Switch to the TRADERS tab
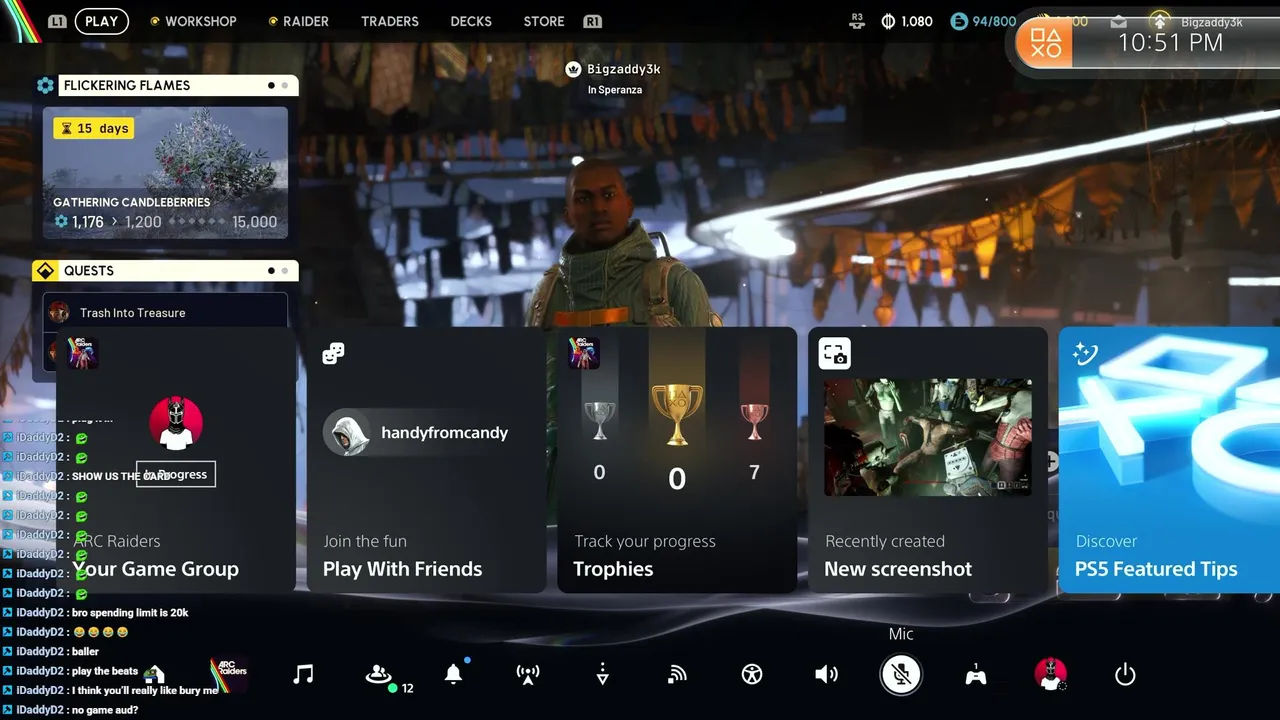This screenshot has width=1280, height=720. (390, 21)
